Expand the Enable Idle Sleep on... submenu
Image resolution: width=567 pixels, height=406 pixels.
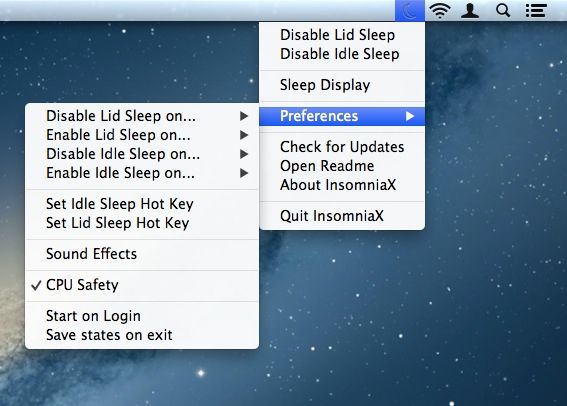point(142,174)
